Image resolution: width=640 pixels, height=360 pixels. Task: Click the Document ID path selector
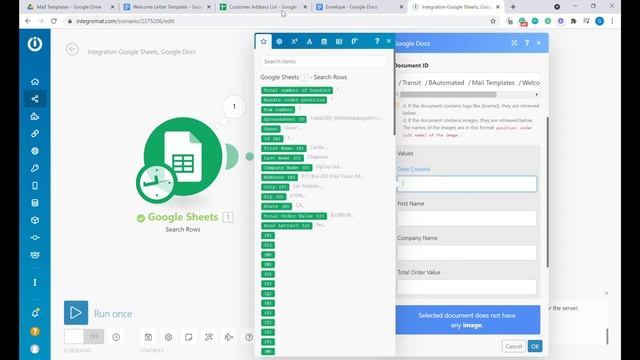(468, 82)
